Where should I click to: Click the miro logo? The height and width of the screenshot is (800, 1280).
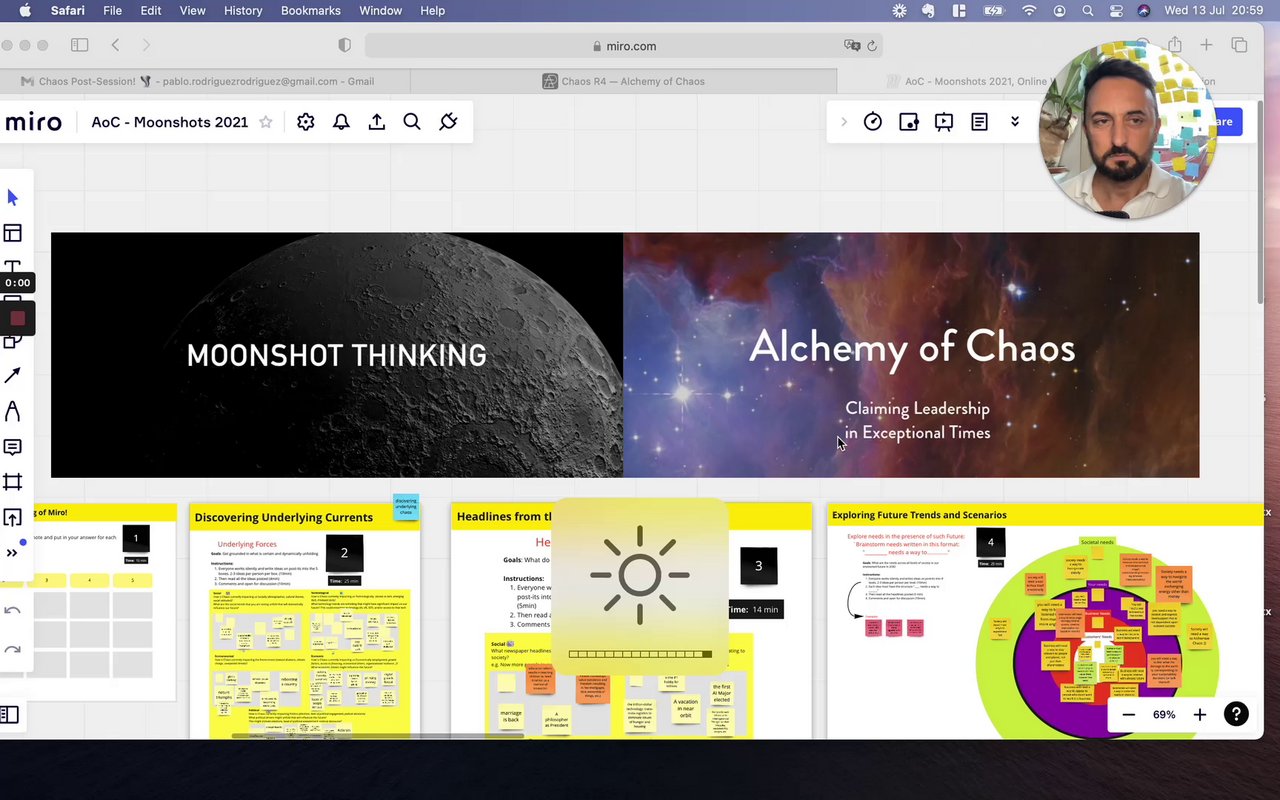click(x=33, y=122)
